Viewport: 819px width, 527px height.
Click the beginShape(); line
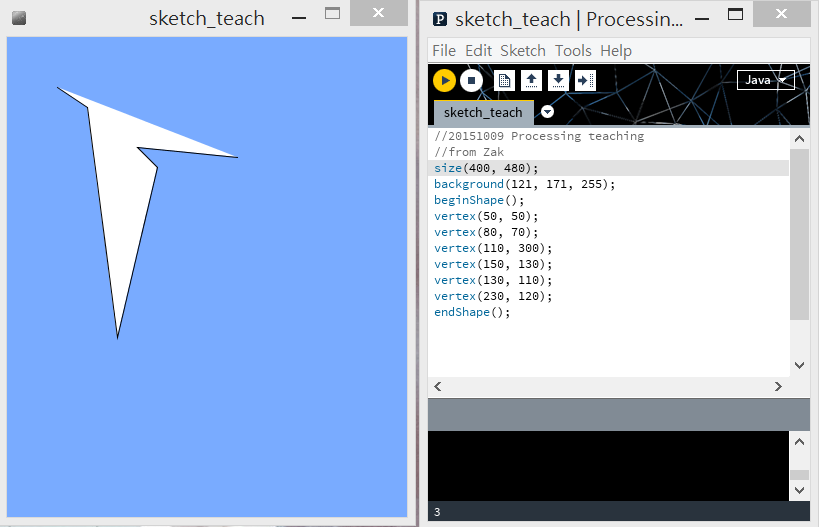[x=478, y=200]
